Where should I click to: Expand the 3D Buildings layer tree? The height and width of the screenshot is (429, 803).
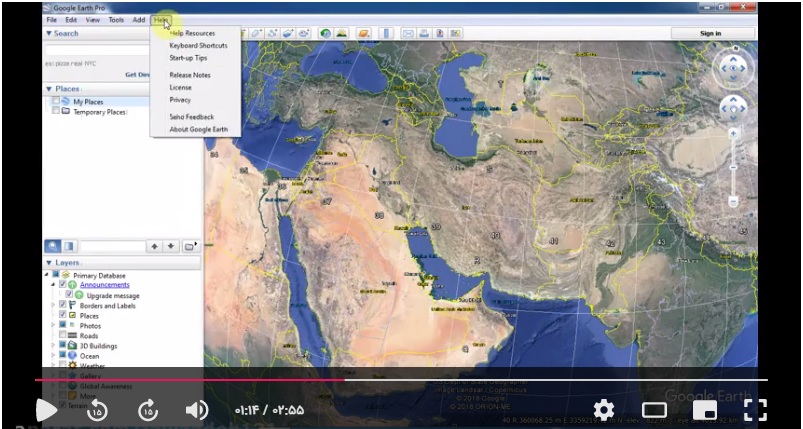(53, 346)
